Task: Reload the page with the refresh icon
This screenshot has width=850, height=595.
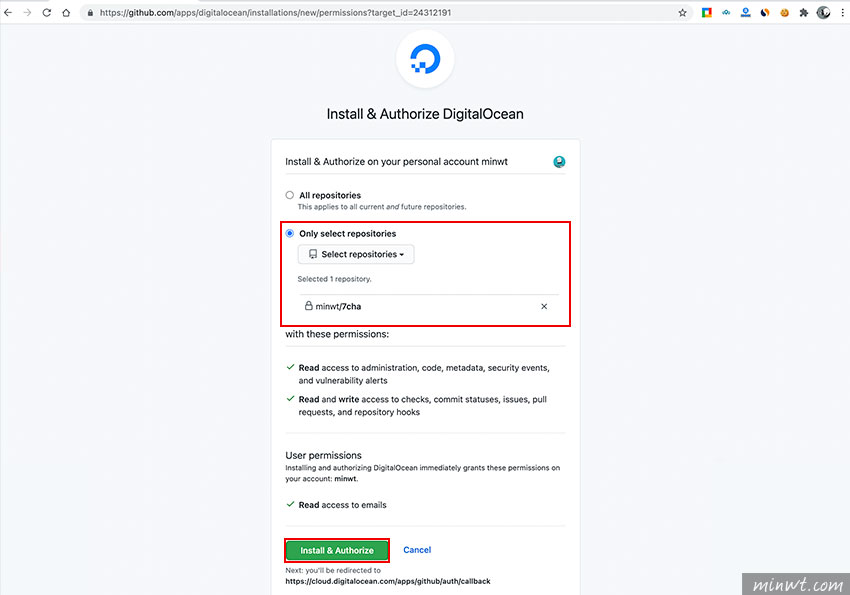Action: click(x=47, y=12)
